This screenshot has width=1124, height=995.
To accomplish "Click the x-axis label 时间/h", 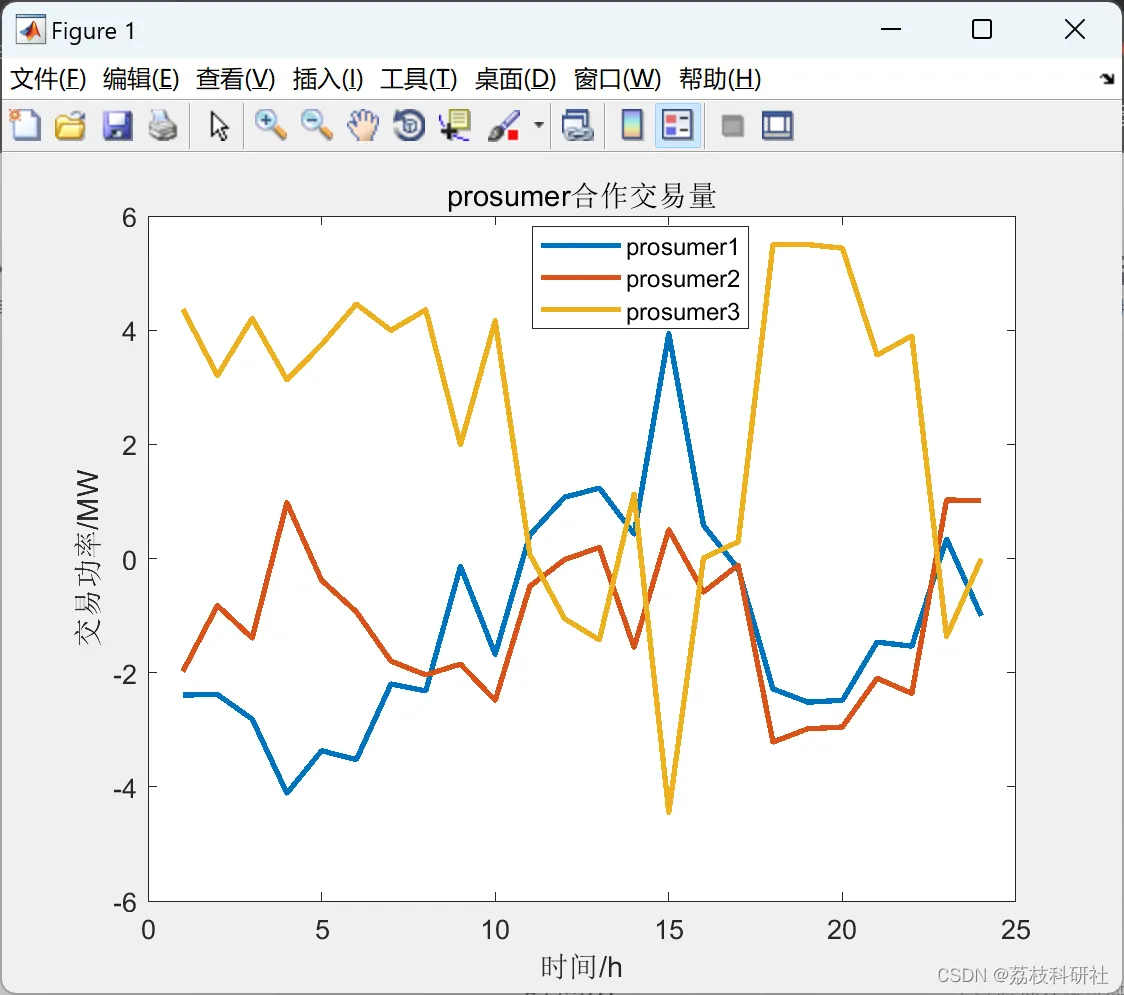I will [581, 967].
